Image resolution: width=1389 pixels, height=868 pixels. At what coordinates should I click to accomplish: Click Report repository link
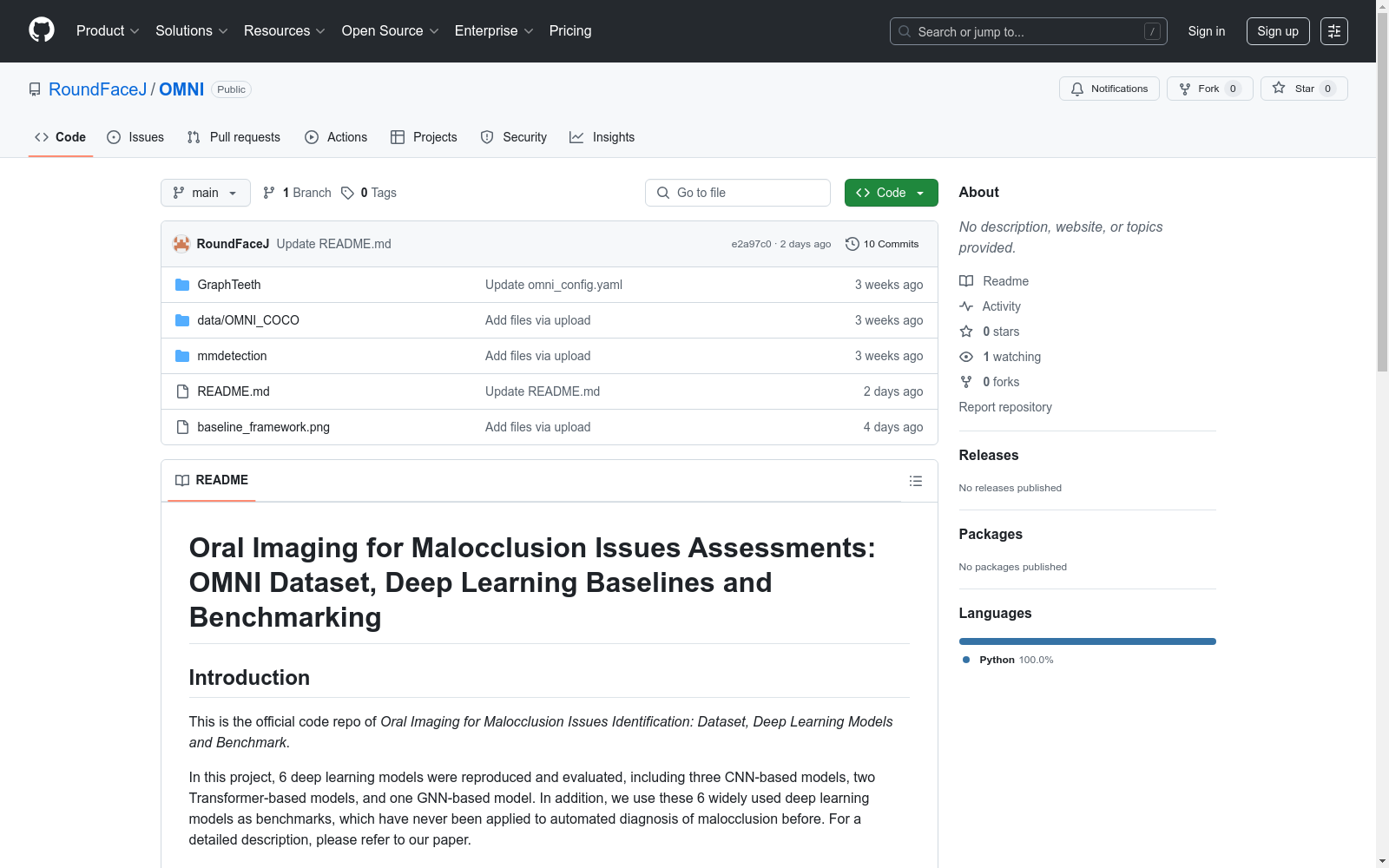[x=1005, y=407]
